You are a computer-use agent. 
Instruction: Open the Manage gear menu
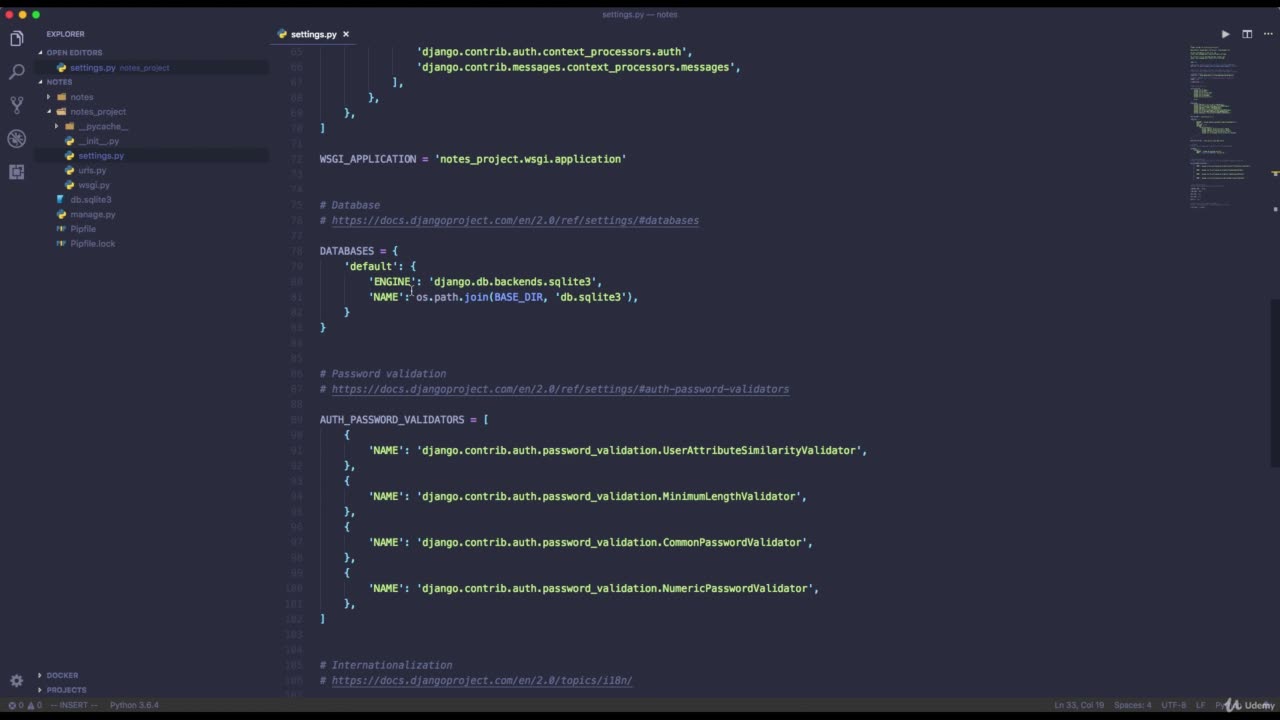(x=16, y=681)
